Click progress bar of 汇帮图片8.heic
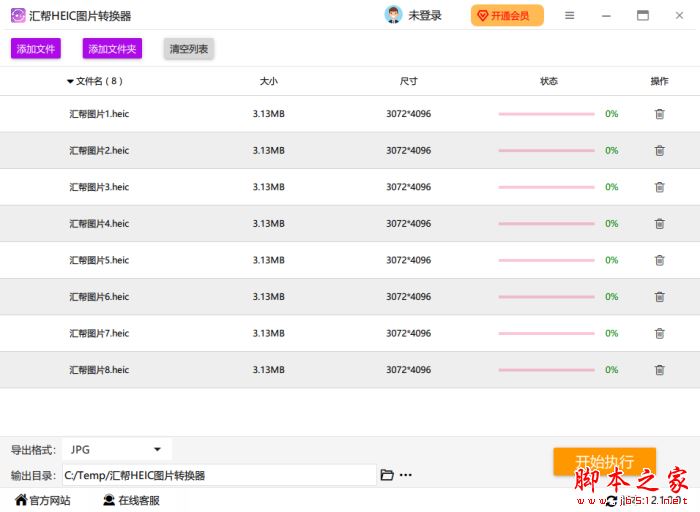This screenshot has height=512, width=700. [546, 370]
